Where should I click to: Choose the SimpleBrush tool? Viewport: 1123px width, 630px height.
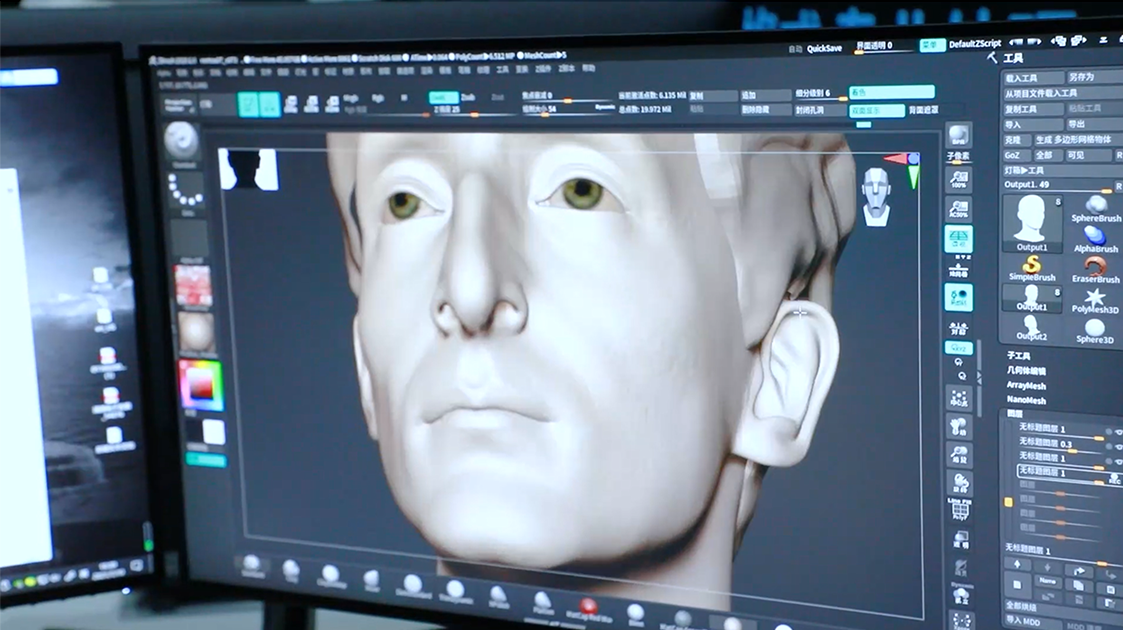[1031, 268]
